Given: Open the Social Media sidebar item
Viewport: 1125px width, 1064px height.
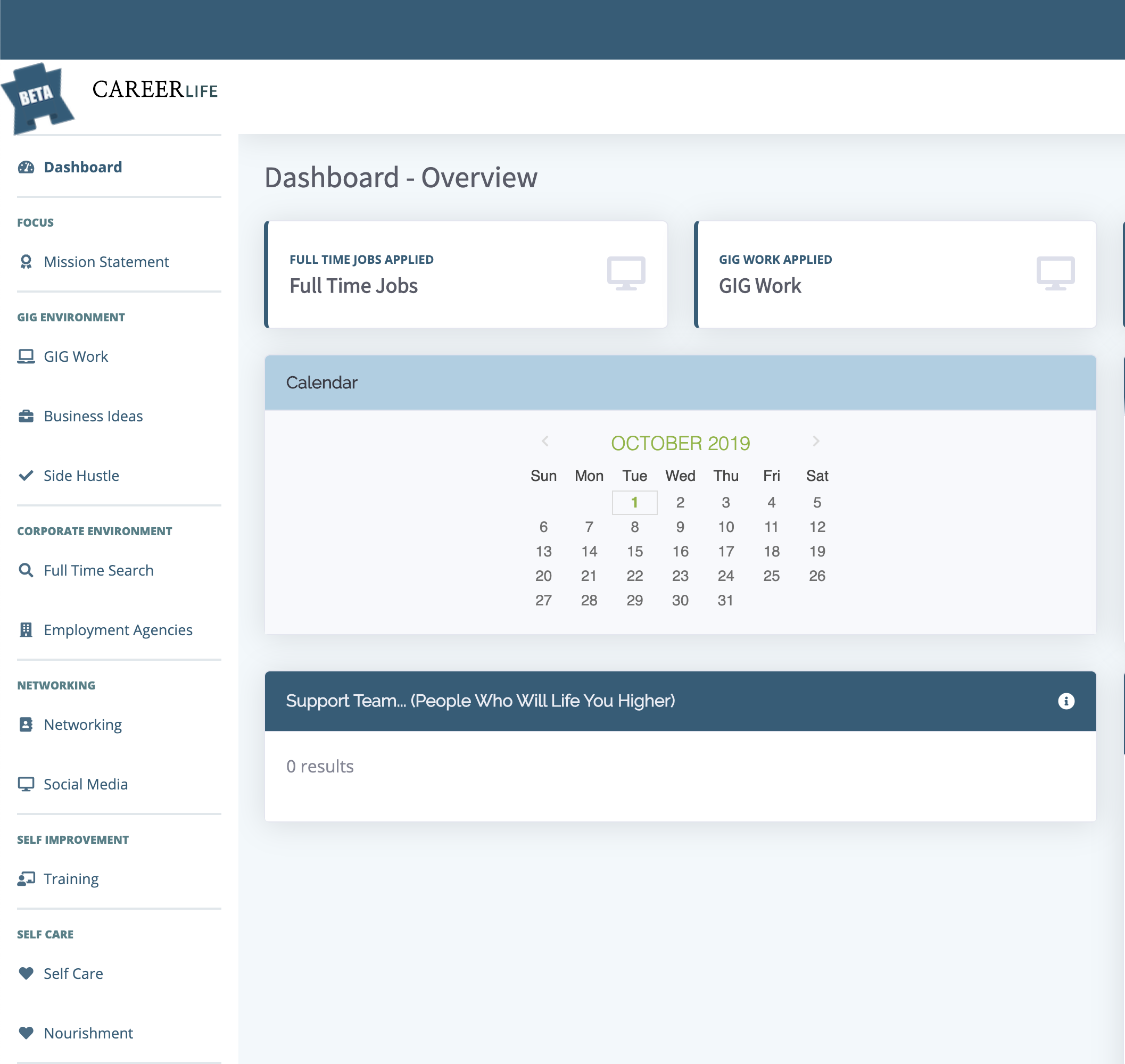Looking at the screenshot, I should coord(86,784).
